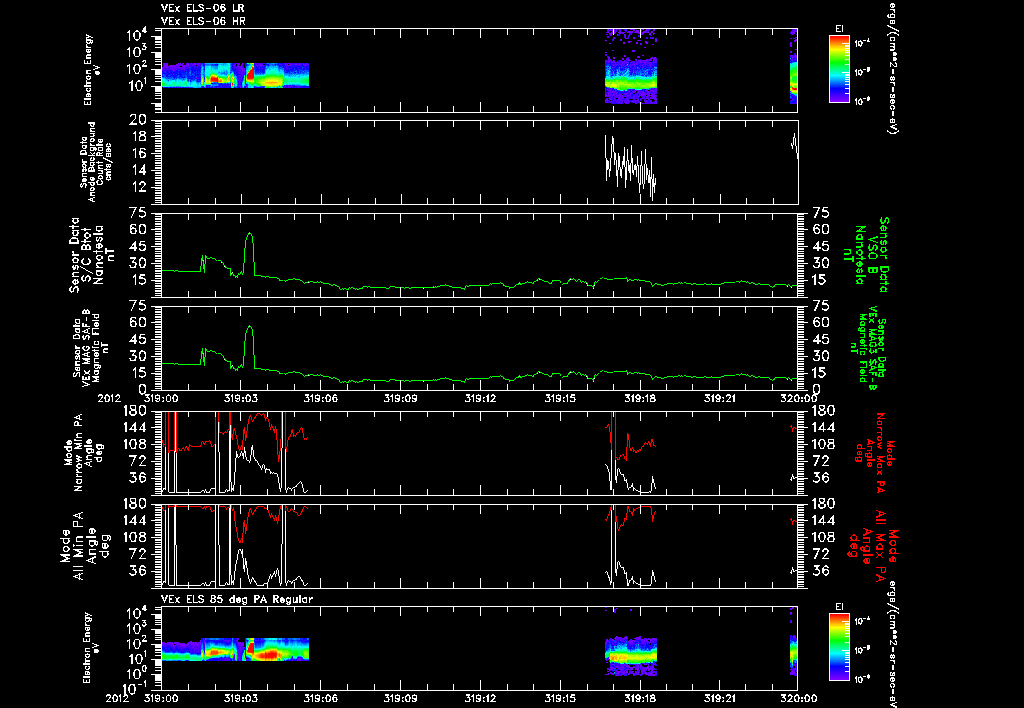Click the white count-rate trace near 319:18
This screenshot has width=1024, height=708.
[630, 165]
